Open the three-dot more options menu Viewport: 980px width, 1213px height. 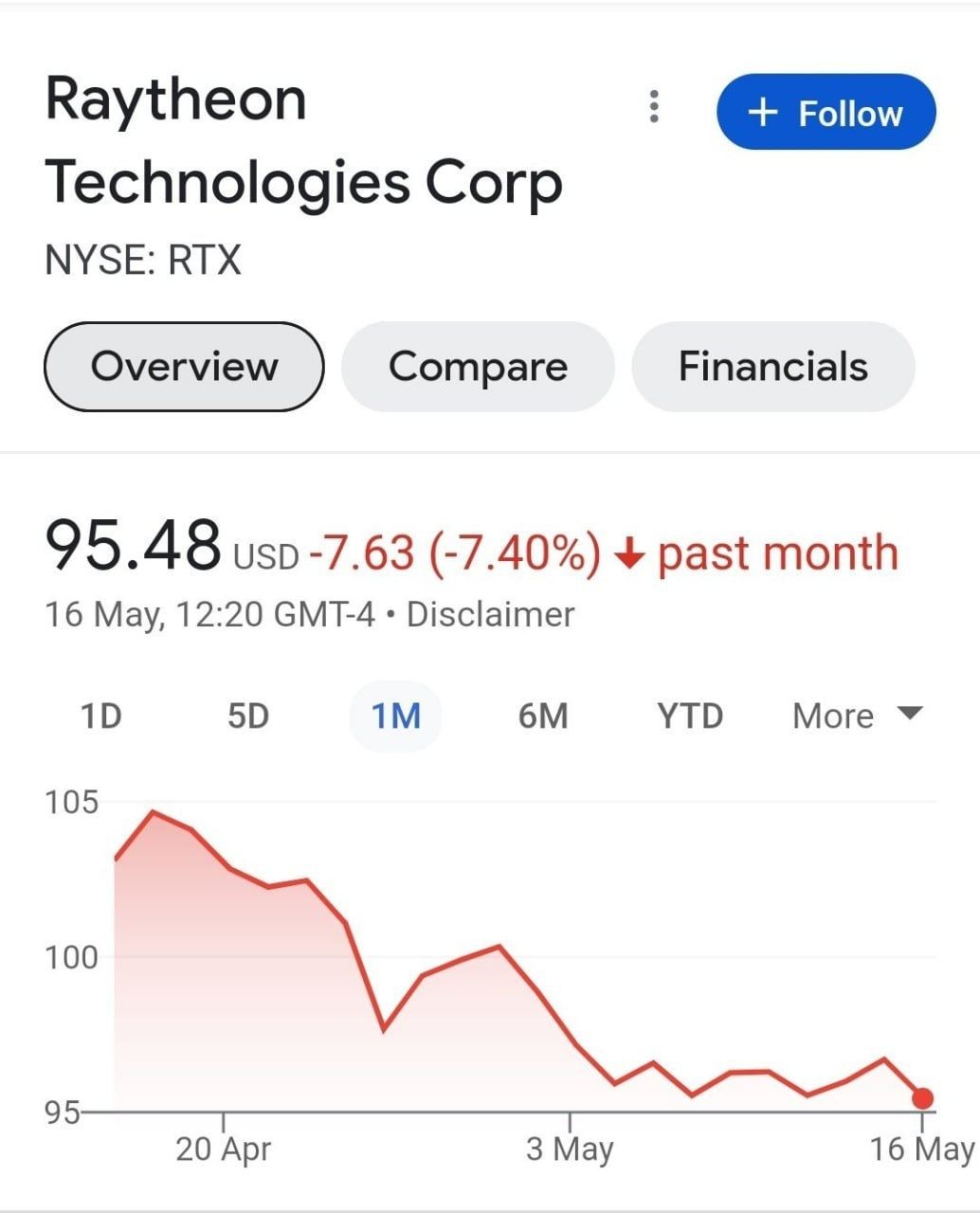pyautogui.click(x=654, y=107)
